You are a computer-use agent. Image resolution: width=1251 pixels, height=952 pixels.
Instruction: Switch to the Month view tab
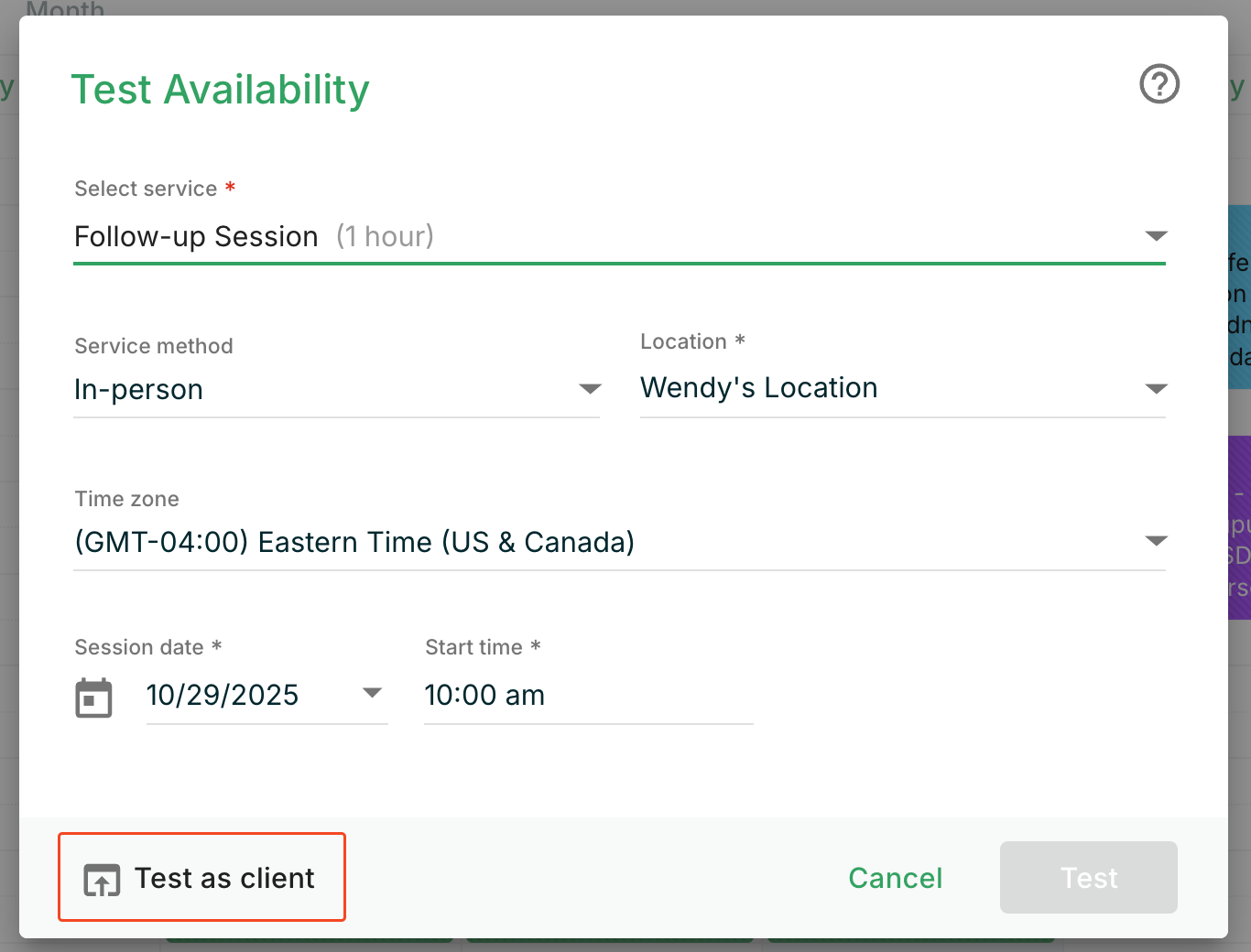pyautogui.click(x=65, y=9)
